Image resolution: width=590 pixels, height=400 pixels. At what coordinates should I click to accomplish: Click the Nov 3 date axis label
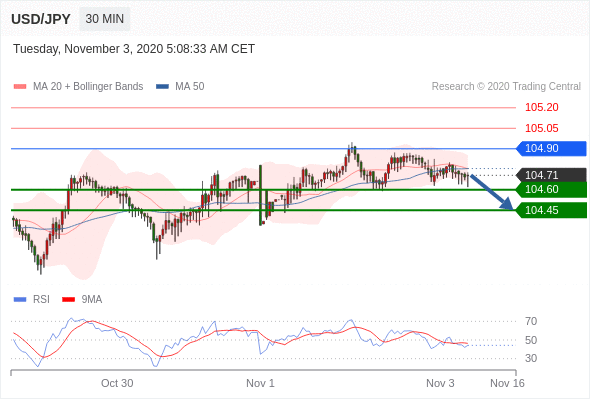[440, 383]
